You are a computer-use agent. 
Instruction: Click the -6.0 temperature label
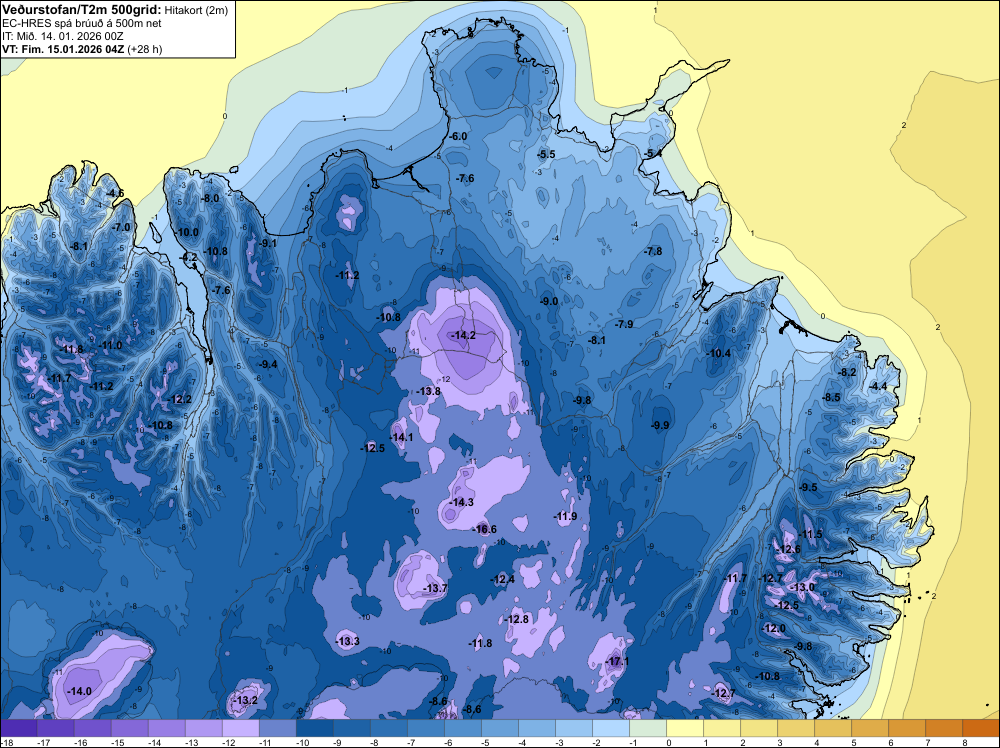click(458, 136)
